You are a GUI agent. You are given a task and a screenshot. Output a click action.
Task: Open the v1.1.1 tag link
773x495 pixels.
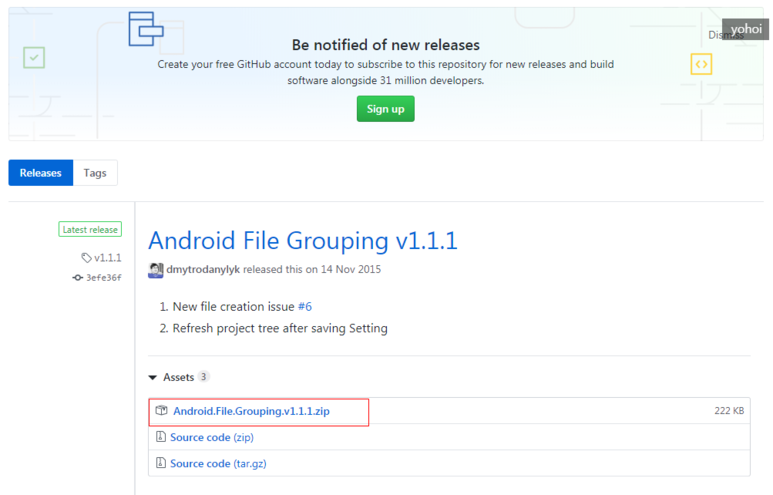(107, 257)
